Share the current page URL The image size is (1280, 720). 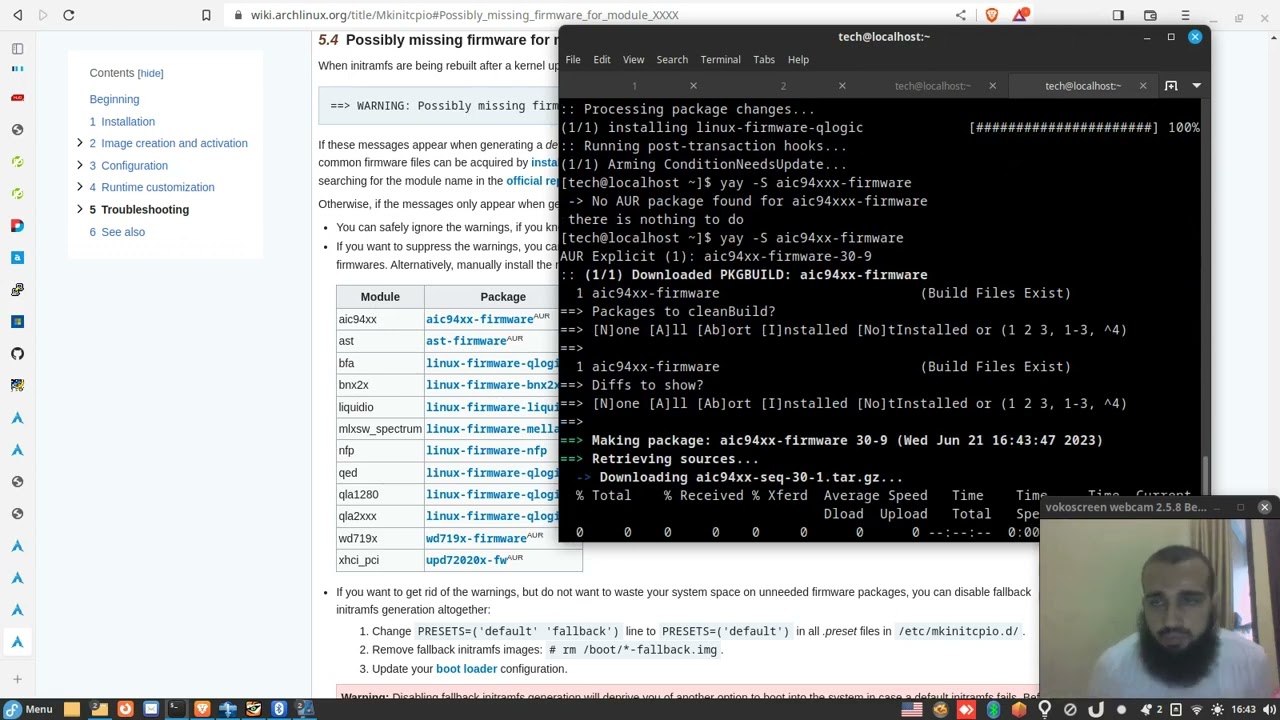[x=961, y=15]
